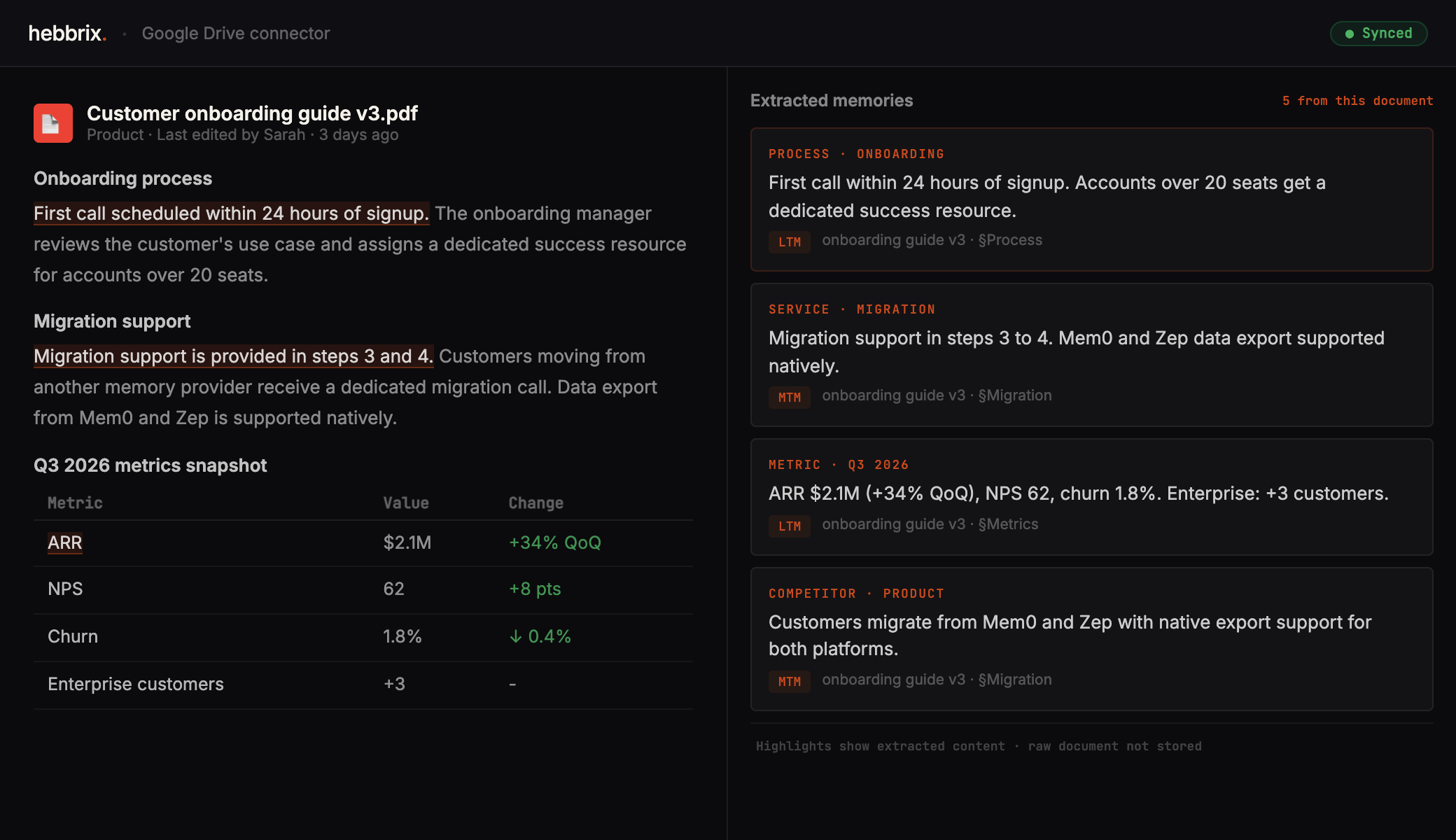Viewport: 1456px width, 840px height.
Task: Click onboarding guide v3 §Metrics source reference
Action: tap(930, 524)
